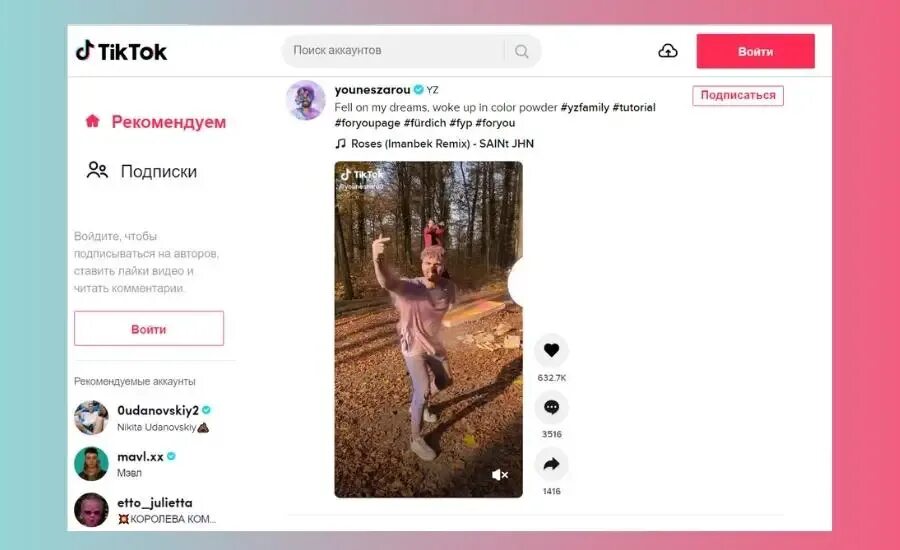Viewport: 900px width, 550px height.
Task: Open etto_julietta avatar
Action: click(91, 509)
